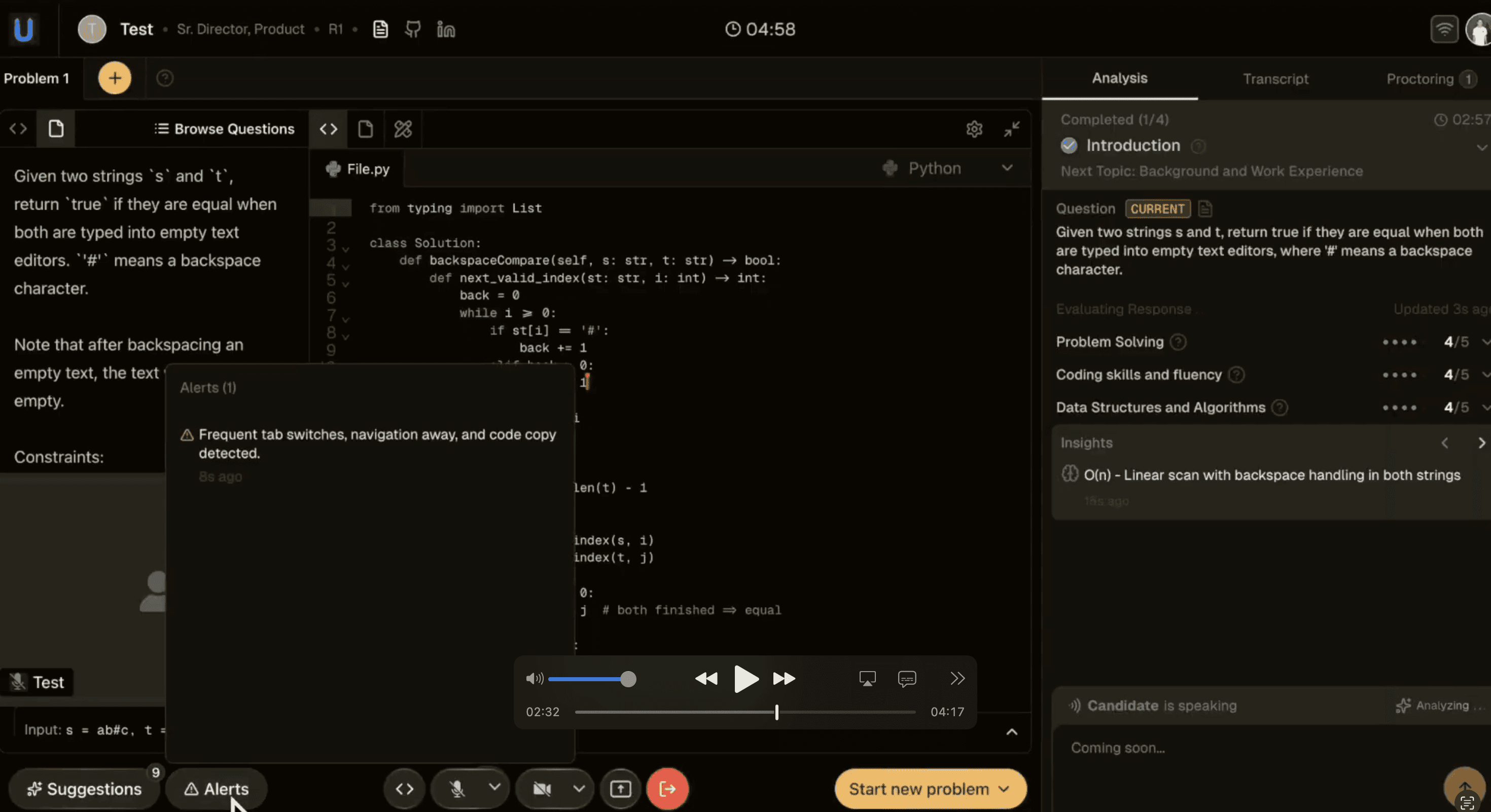Open the candidate resume document icon
Screen dimensions: 1491x812
pyautogui.click(x=380, y=29)
